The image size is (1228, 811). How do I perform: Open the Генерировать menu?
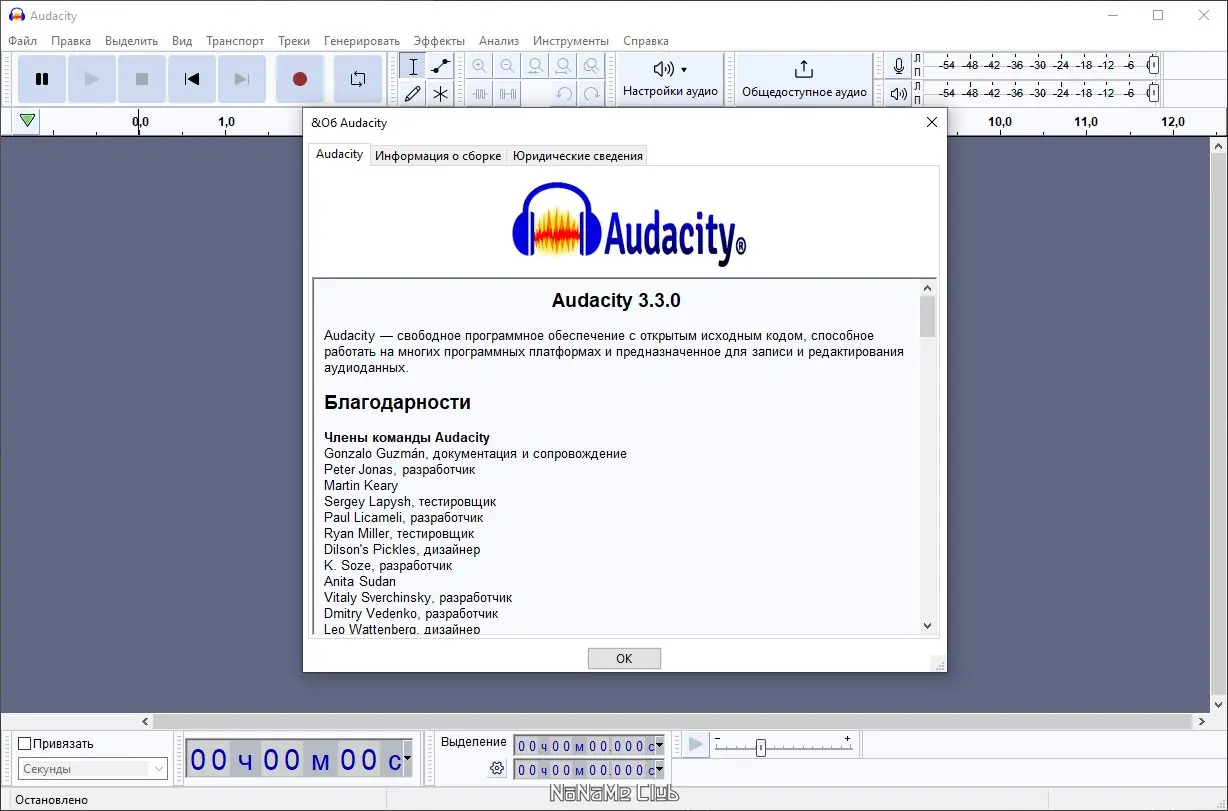click(362, 41)
